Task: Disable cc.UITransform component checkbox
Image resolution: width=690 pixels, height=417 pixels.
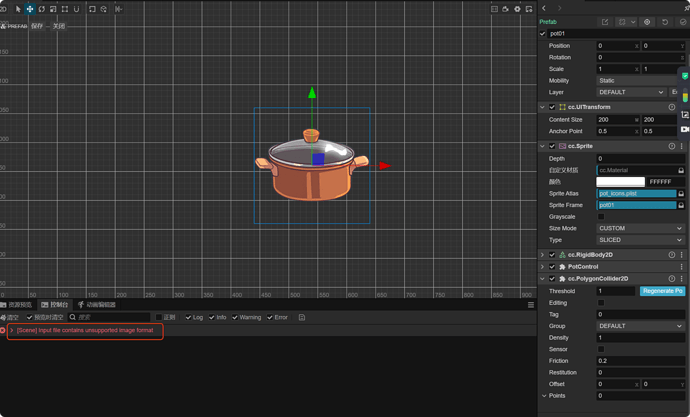Action: coord(552,107)
